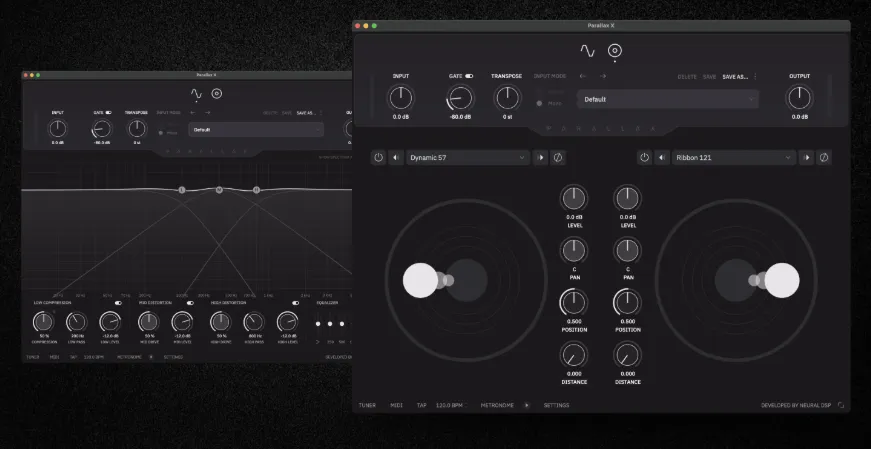Image resolution: width=871 pixels, height=449 pixels.
Task: Select the M band node on the spectrum
Action: click(x=219, y=190)
